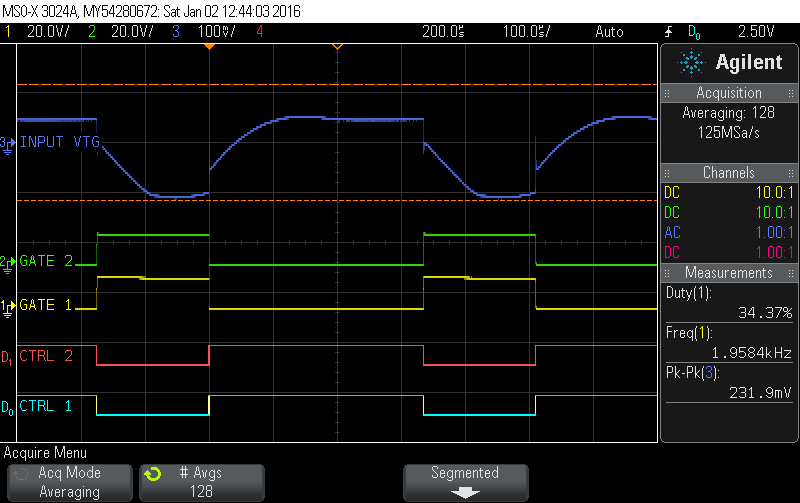Click the Averaging: 128 acquisition text
This screenshot has height=503, width=800.
(x=729, y=113)
